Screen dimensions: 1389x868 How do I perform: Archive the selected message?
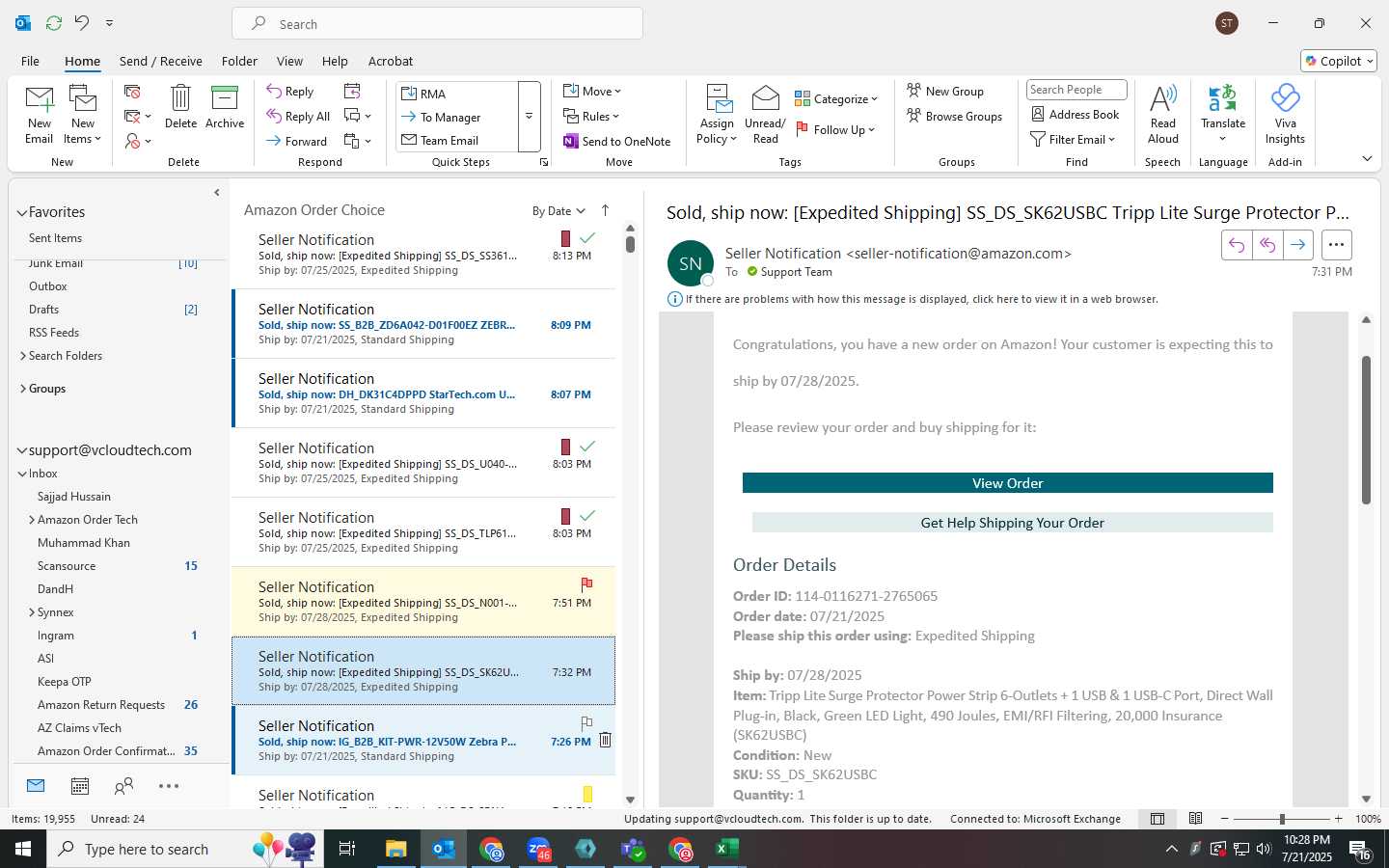pos(225,107)
